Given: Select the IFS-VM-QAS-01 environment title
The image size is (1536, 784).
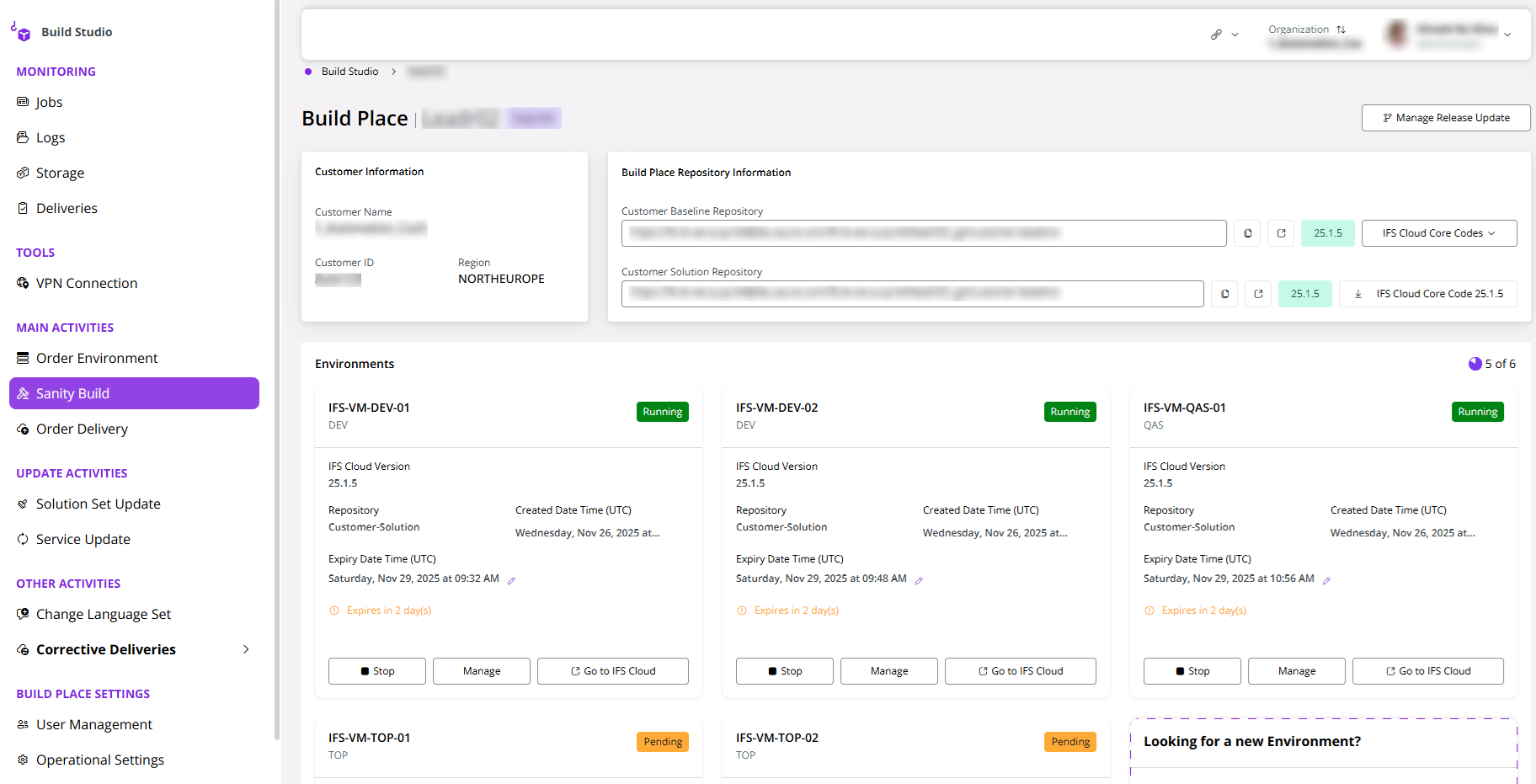Looking at the screenshot, I should point(1185,408).
